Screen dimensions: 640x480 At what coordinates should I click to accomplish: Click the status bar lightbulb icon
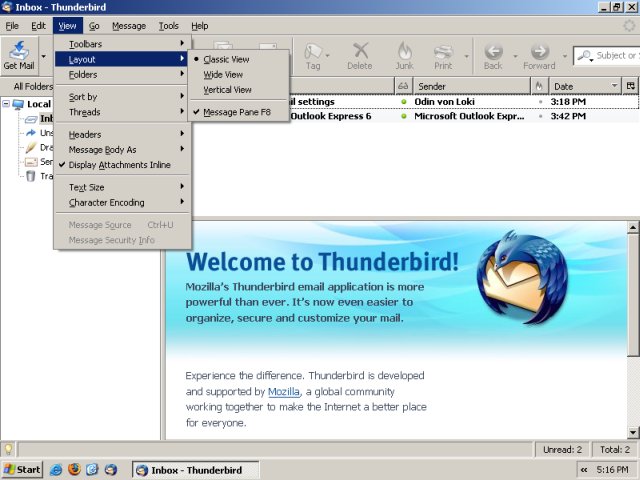pos(8,449)
